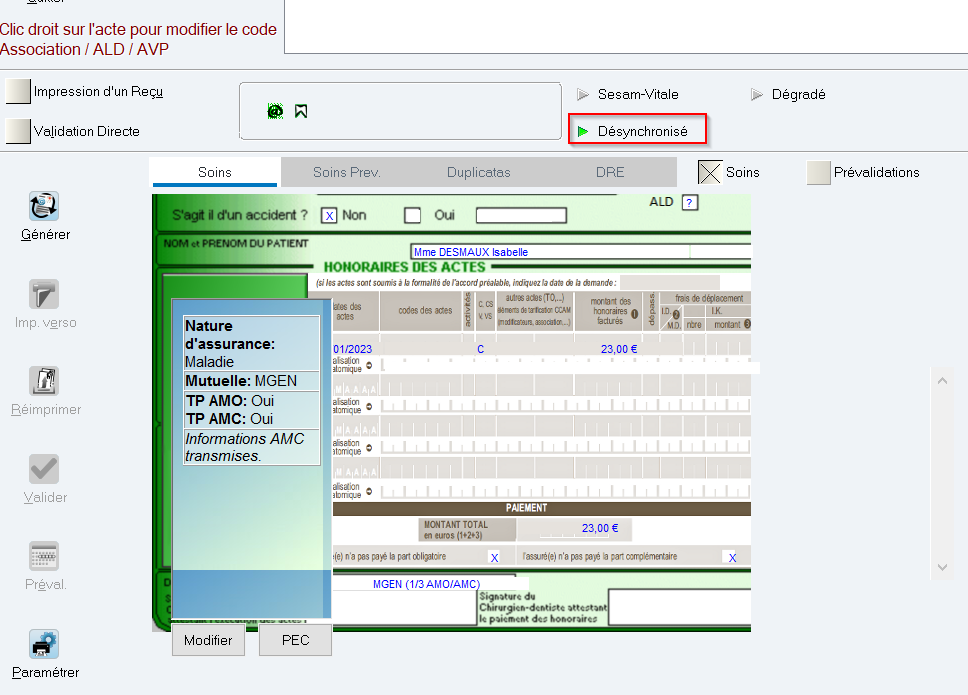Click the Dégradé mode label
Viewport: 968px width, 695px height.
point(798,94)
